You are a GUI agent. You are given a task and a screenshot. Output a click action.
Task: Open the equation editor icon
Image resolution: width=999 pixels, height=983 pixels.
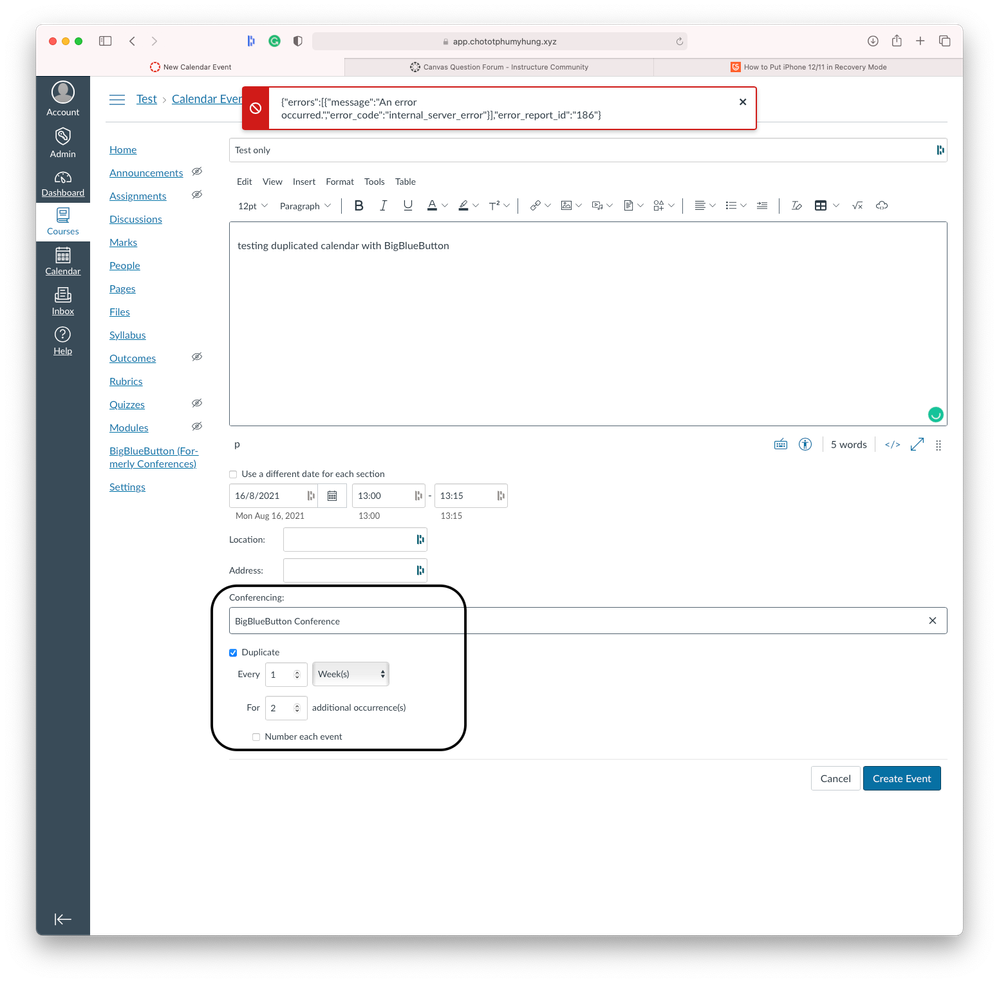click(858, 206)
